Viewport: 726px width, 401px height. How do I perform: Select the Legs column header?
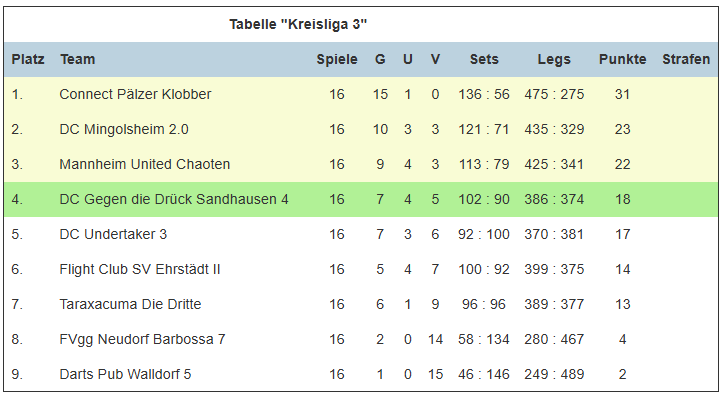point(554,59)
